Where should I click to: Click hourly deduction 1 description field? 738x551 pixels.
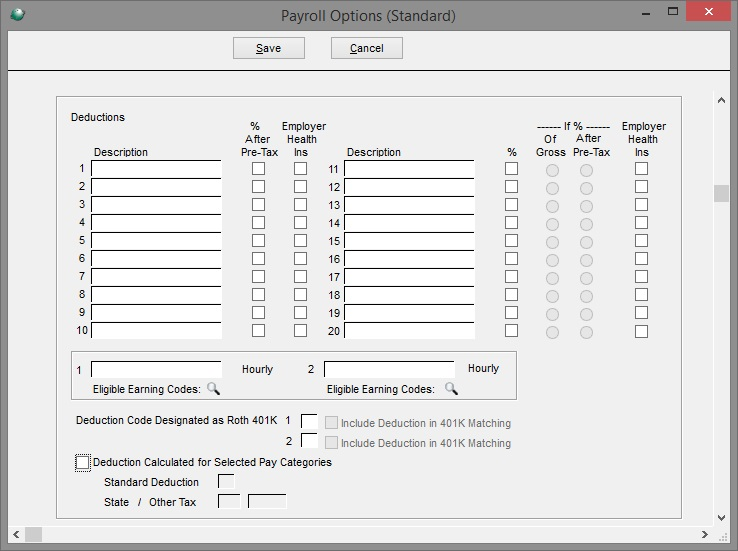click(x=156, y=369)
